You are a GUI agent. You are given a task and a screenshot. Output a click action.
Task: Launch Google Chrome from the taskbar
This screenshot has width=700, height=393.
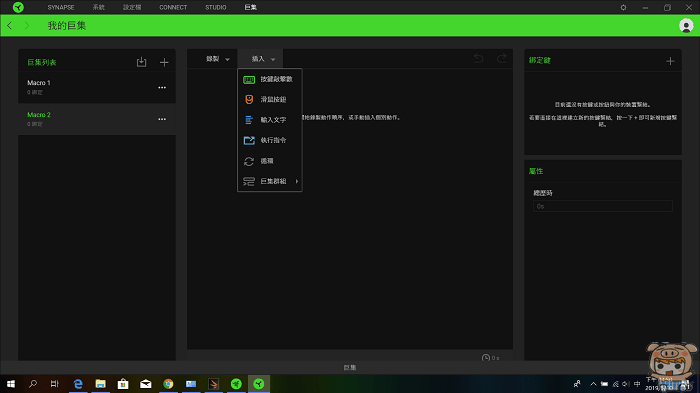tap(168, 384)
